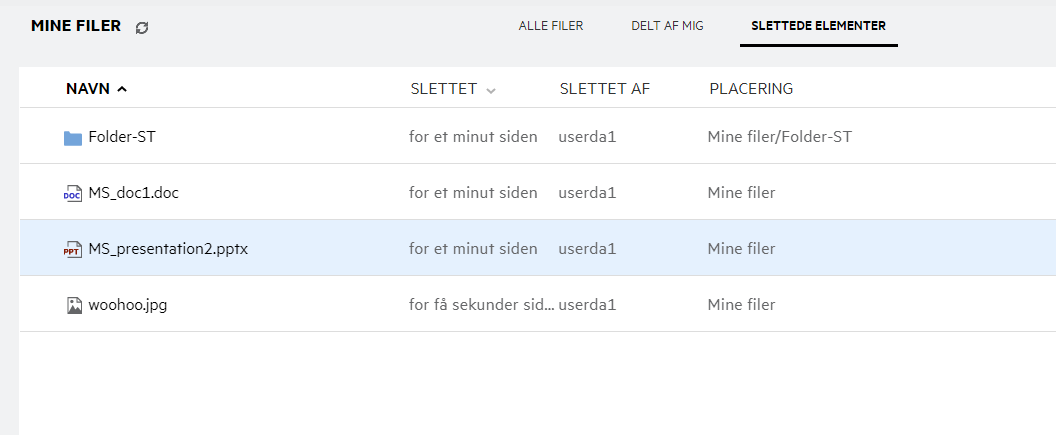
Task: Open the Folder-ST item name
Action: [x=122, y=137]
